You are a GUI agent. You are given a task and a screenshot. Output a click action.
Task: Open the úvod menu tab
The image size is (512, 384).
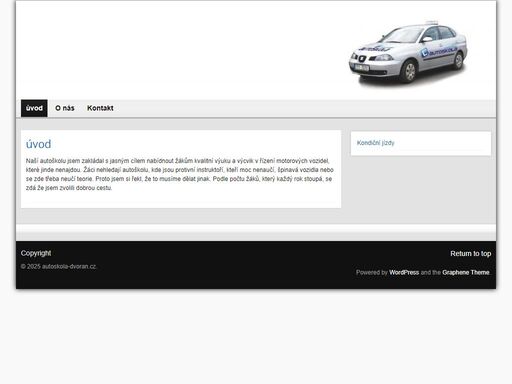[34, 108]
